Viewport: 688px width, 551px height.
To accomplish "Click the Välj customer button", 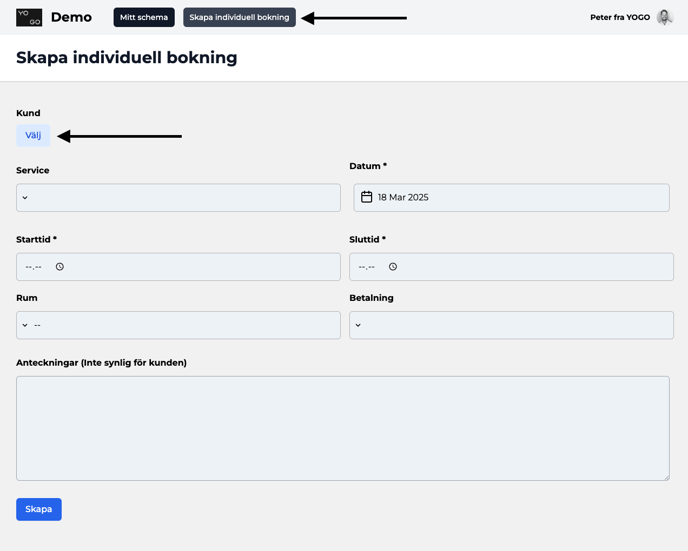I will (x=33, y=135).
